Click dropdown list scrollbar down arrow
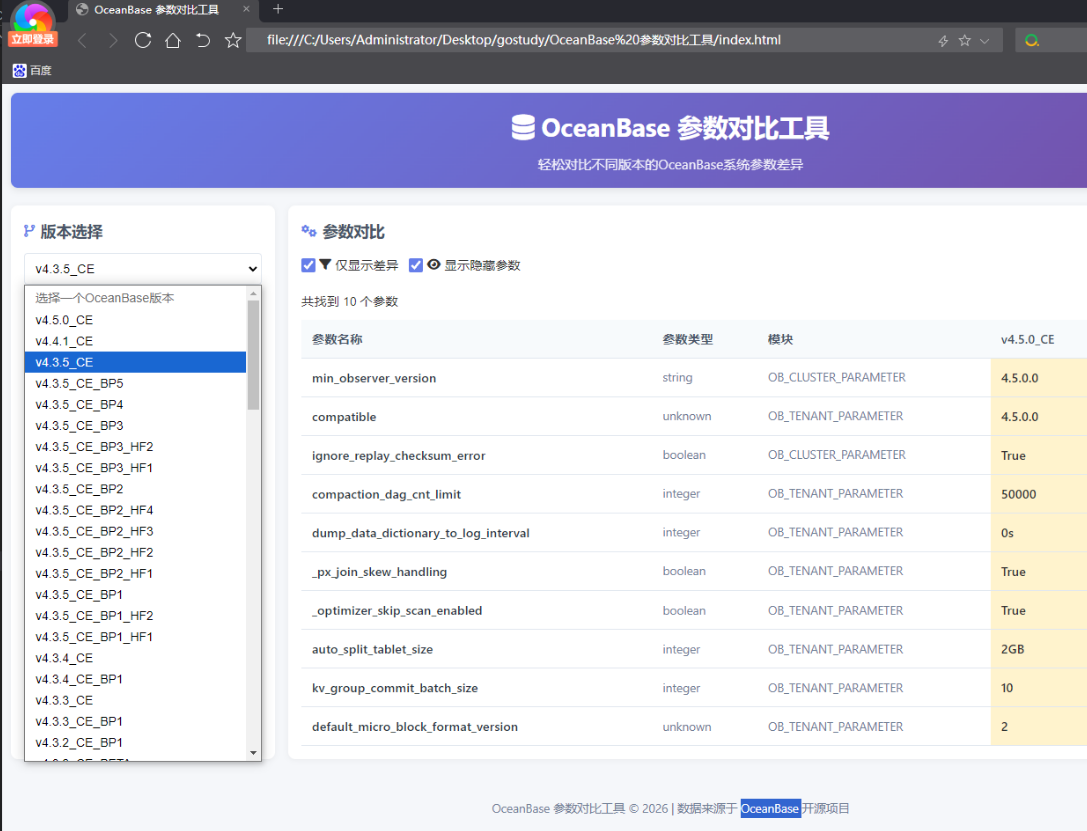 [253, 753]
